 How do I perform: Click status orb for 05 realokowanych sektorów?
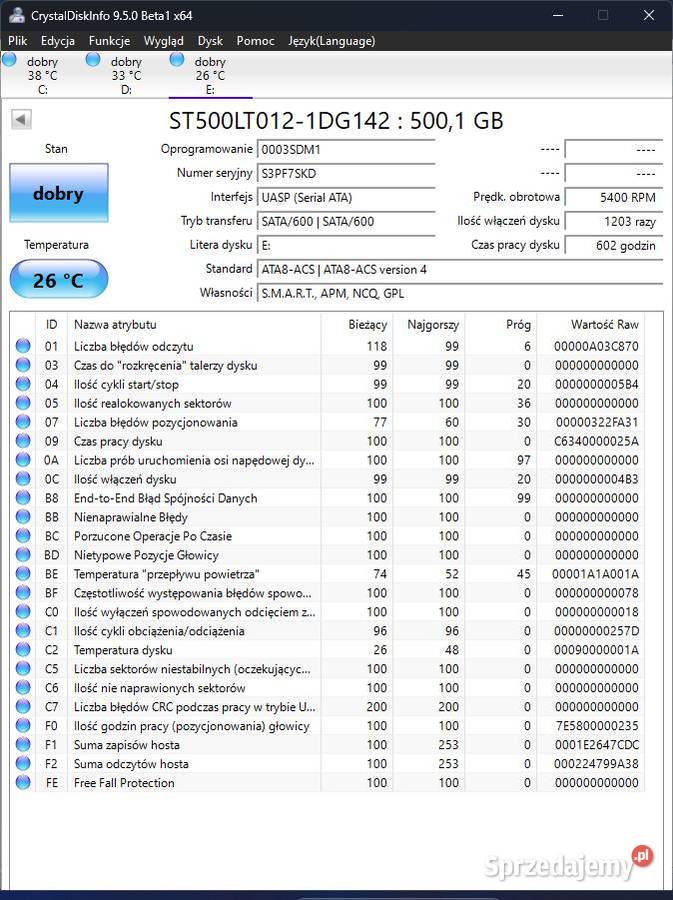[23, 403]
